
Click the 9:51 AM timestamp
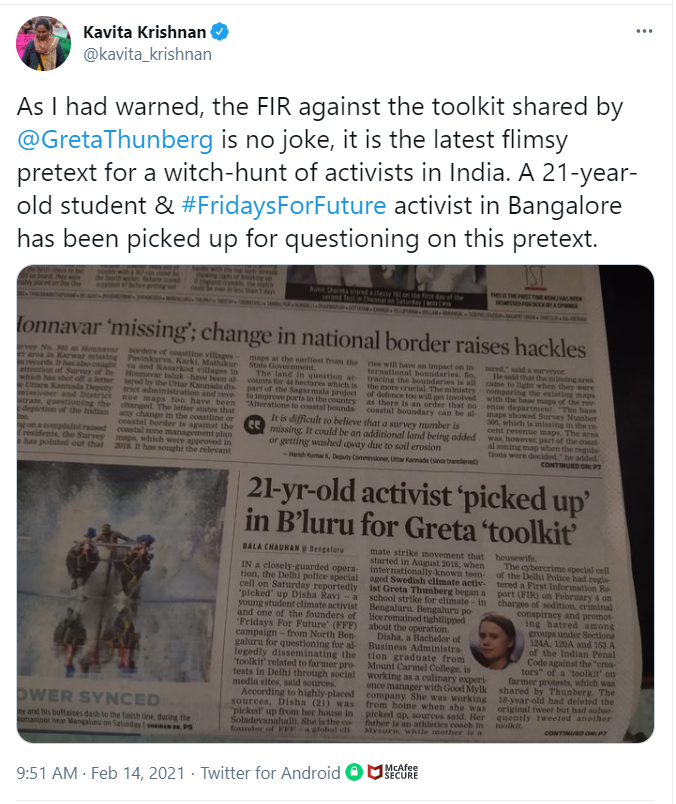point(47,773)
